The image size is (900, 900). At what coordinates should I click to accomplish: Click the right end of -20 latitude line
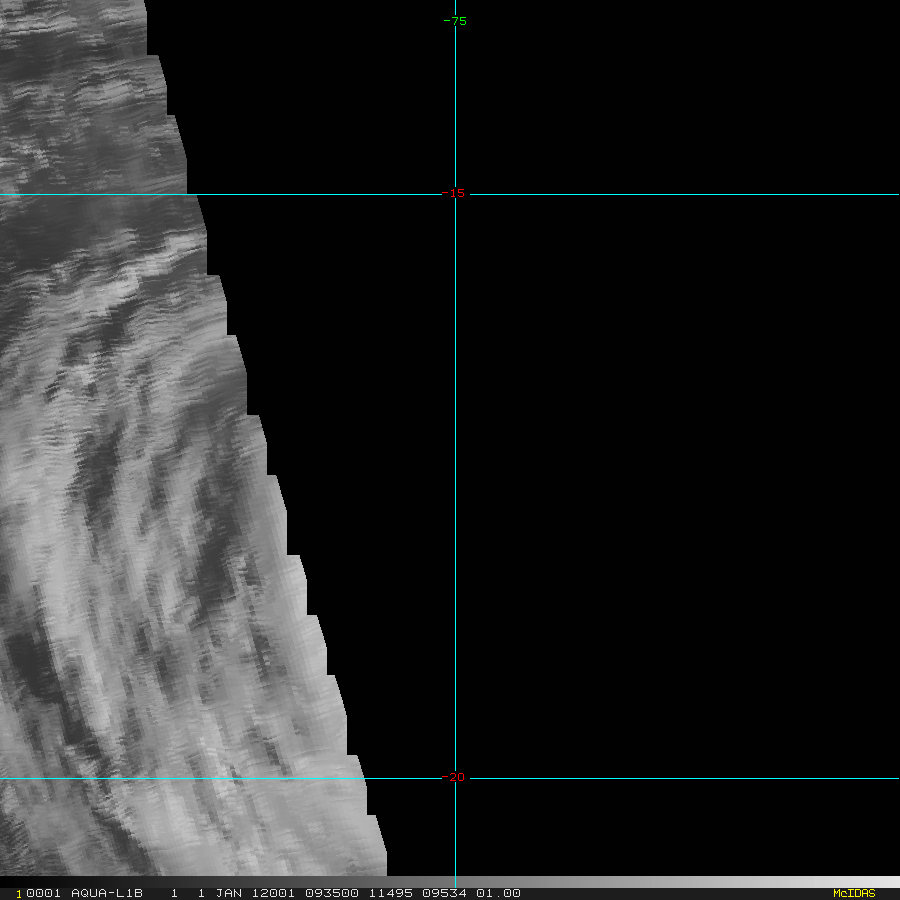click(x=895, y=778)
